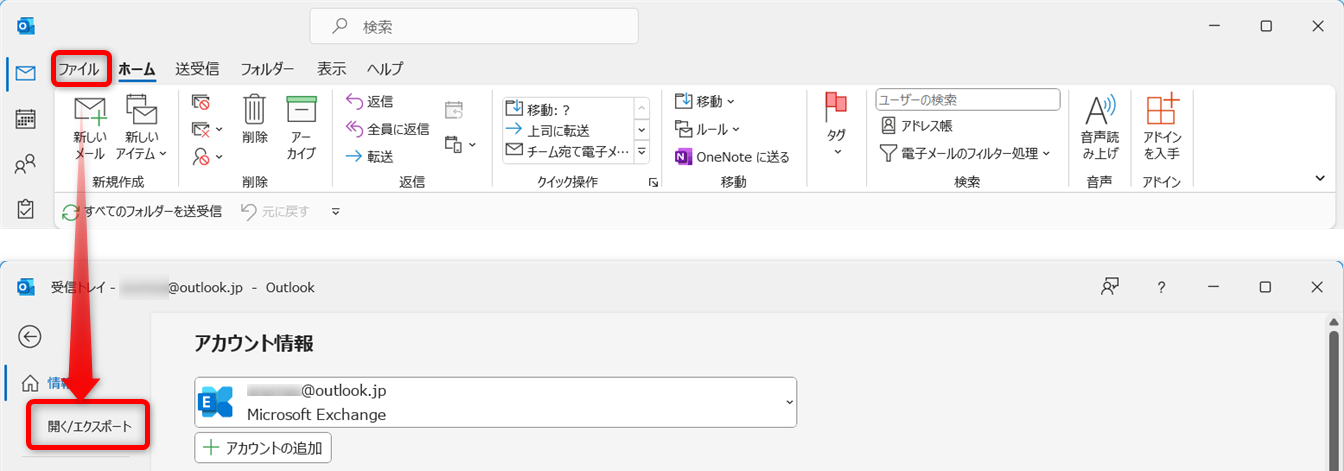Image resolution: width=1344 pixels, height=471 pixels.
Task: Open the File (ファイル) tab
Action: pos(78,69)
